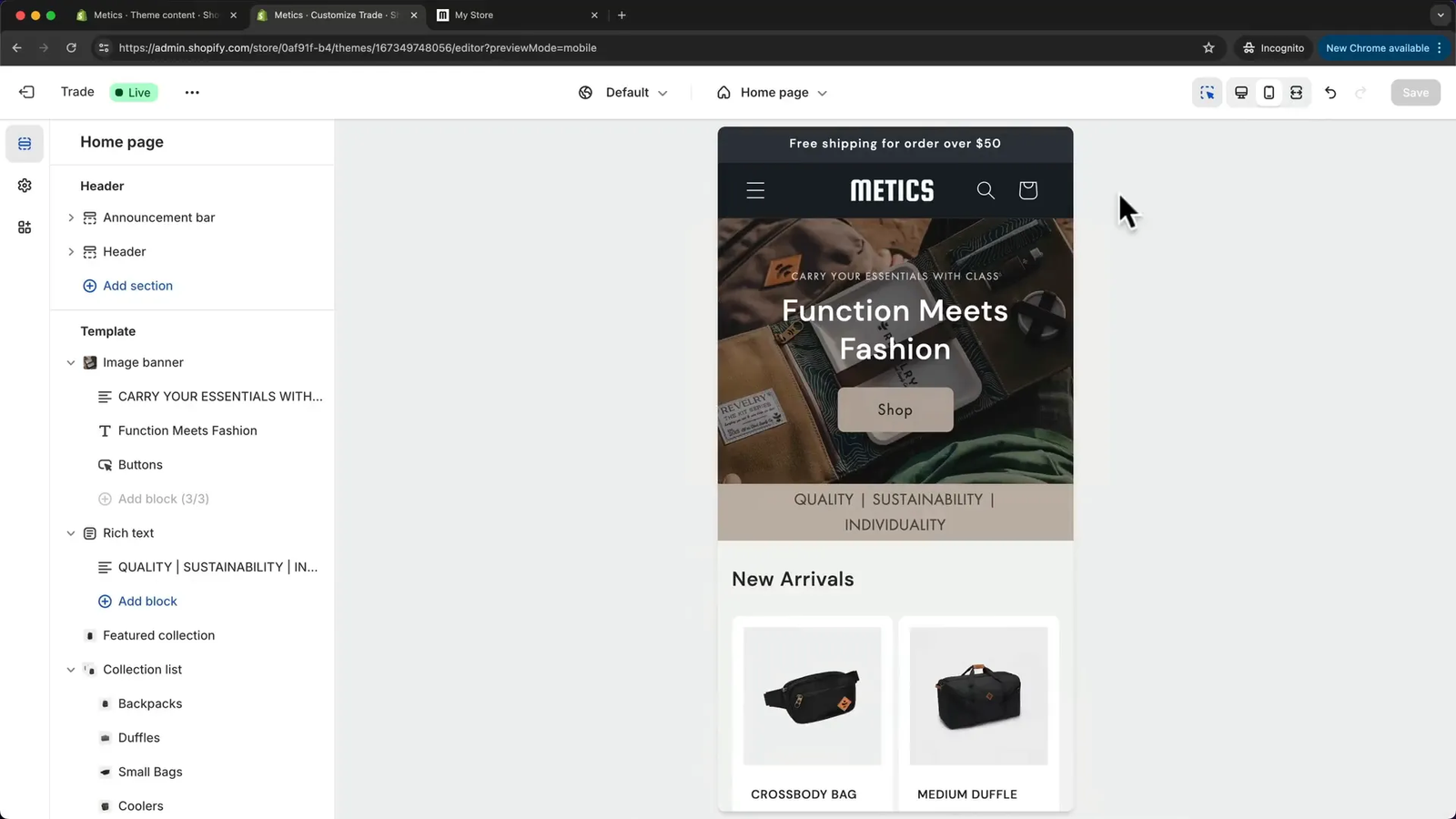Screen dimensions: 1456x819
Task: Click the Shop button in banner preview
Action: [x=895, y=409]
